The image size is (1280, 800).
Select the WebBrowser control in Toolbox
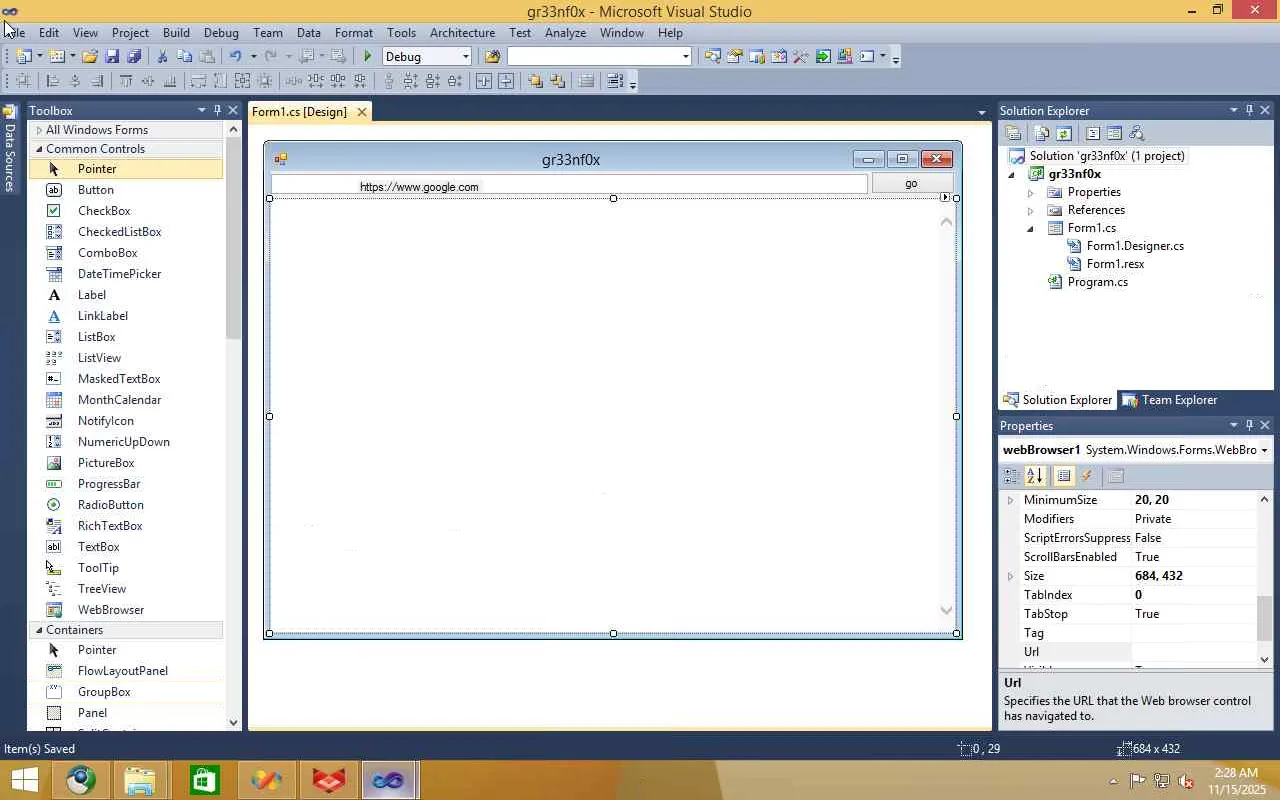111,610
